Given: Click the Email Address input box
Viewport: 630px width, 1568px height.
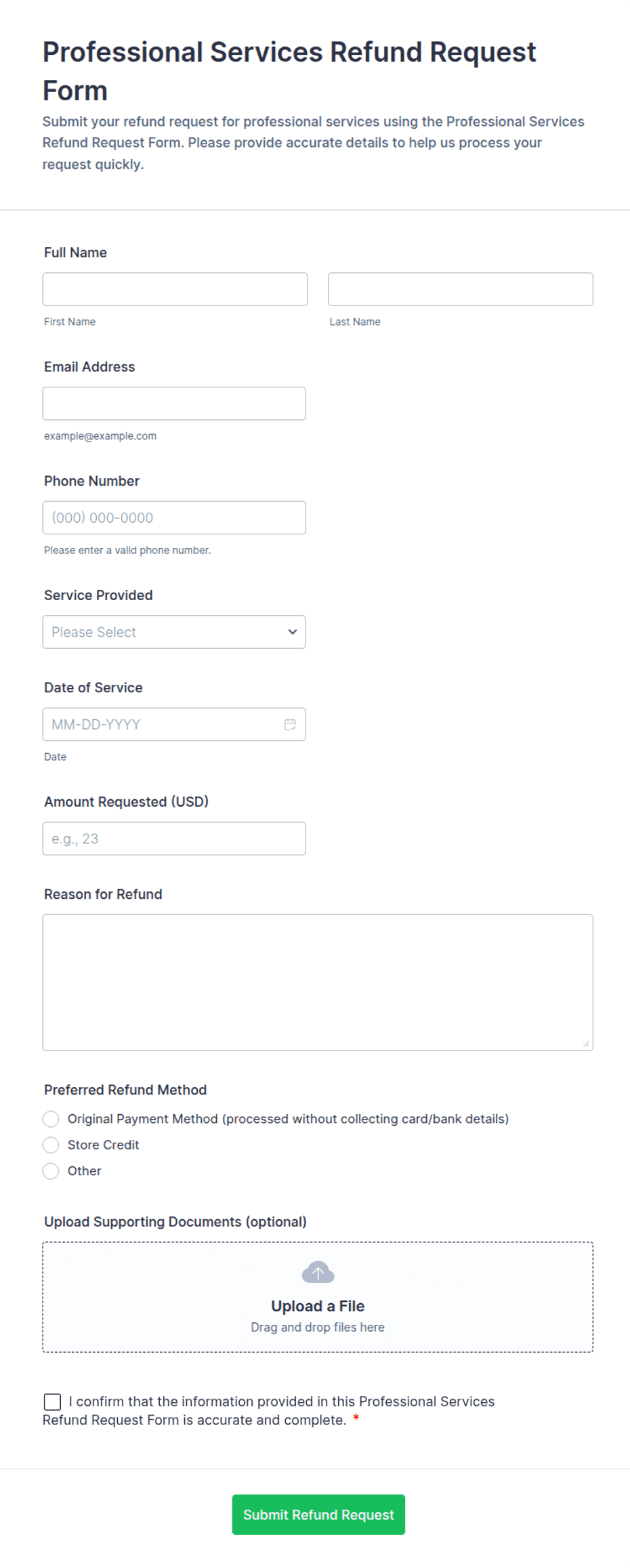Looking at the screenshot, I should point(174,404).
